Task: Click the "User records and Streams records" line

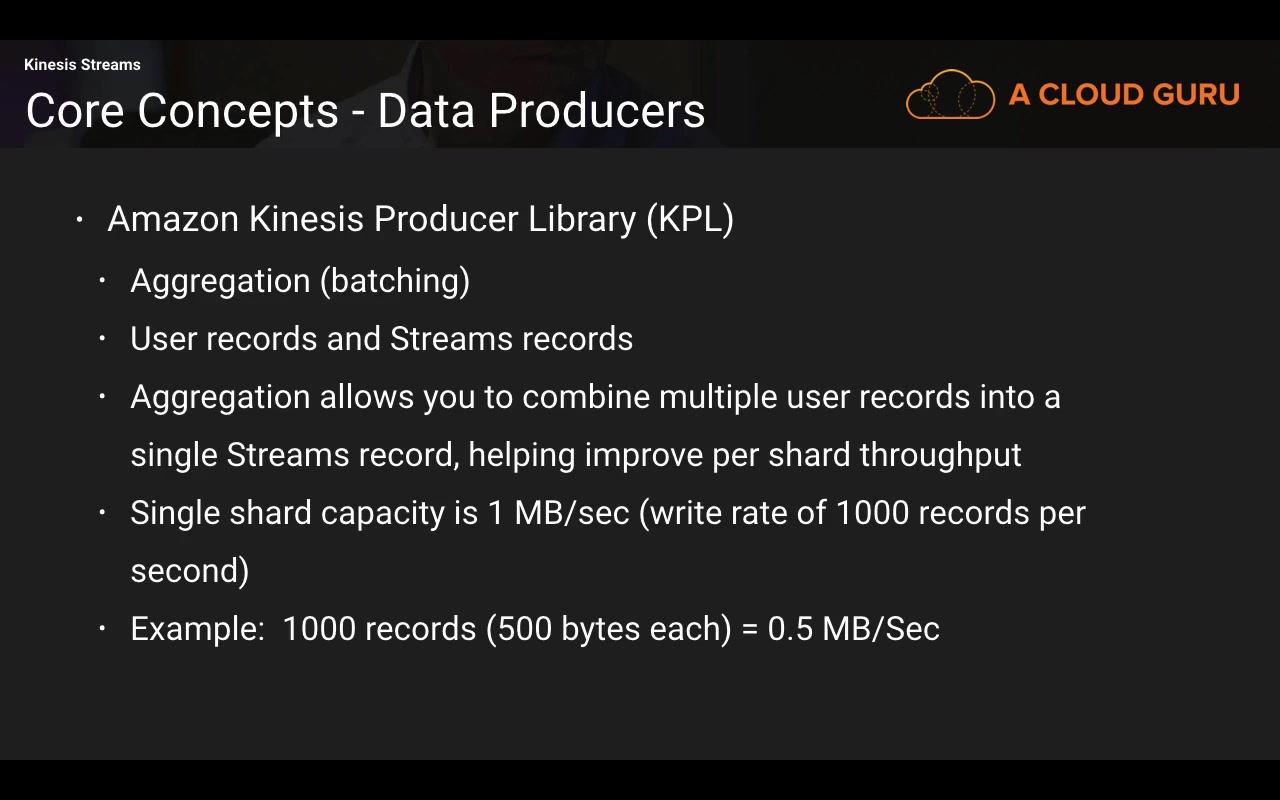Action: 381,339
